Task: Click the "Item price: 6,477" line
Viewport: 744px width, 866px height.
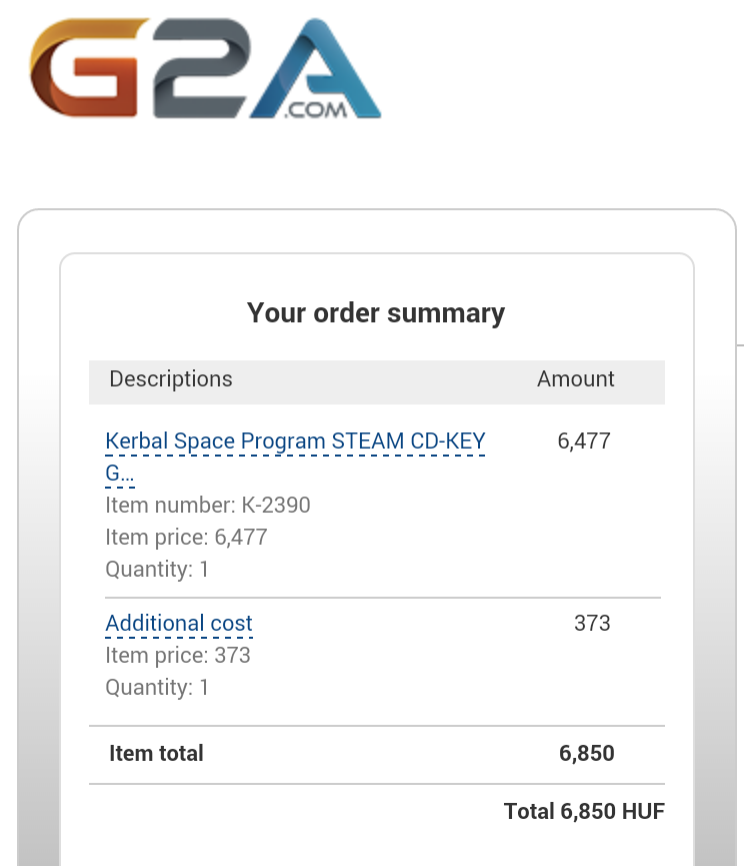Action: tap(186, 537)
